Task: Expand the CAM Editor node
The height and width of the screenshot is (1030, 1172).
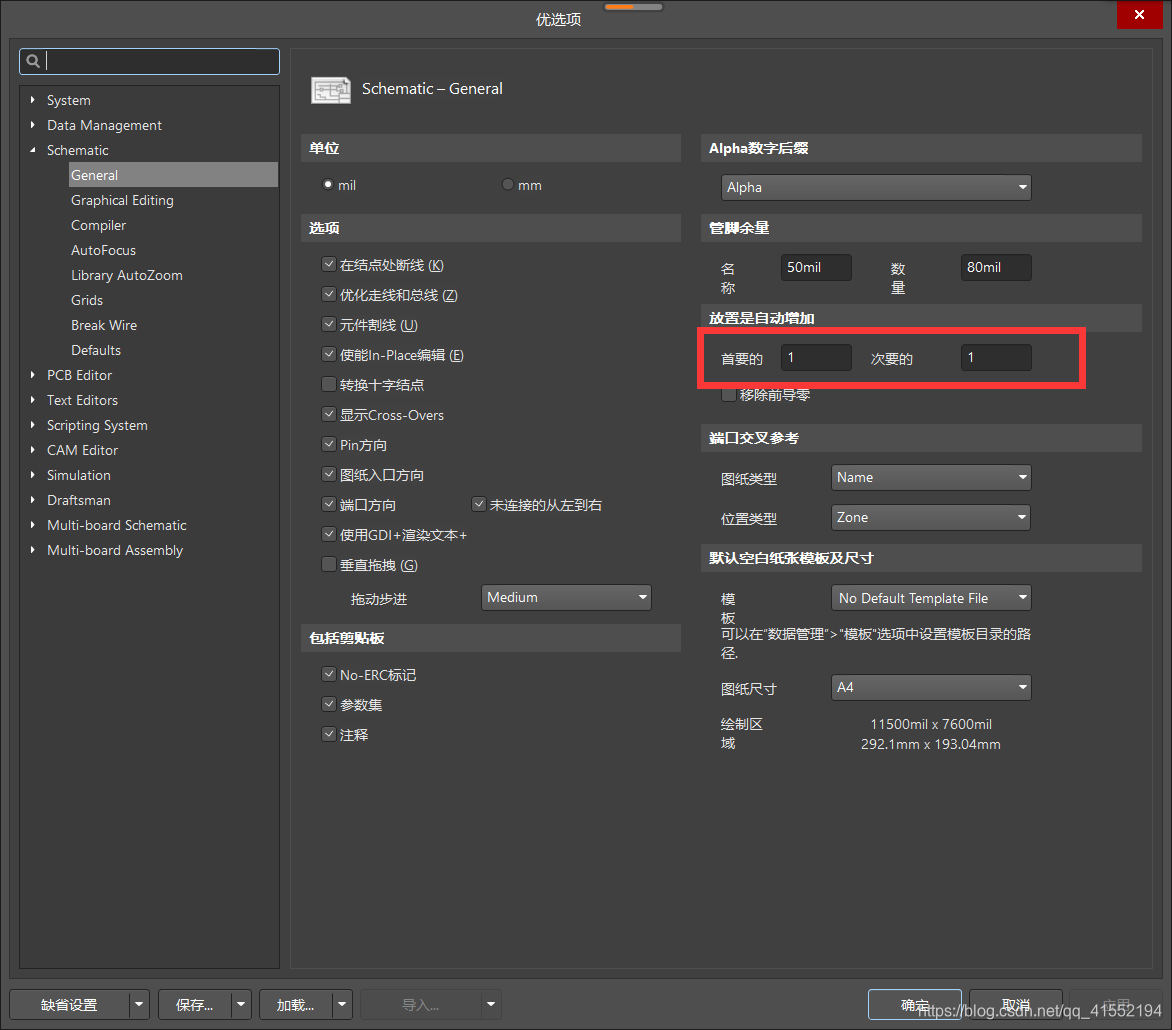Action: 32,450
